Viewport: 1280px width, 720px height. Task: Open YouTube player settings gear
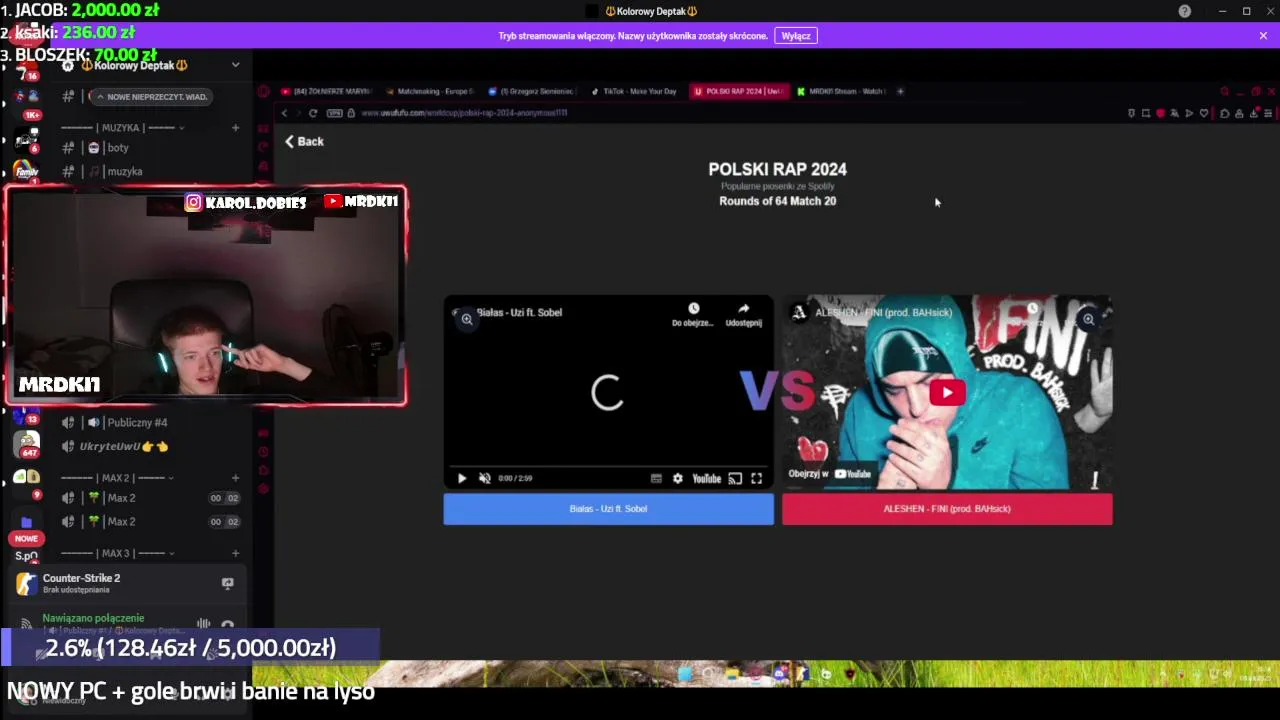pyautogui.click(x=678, y=478)
